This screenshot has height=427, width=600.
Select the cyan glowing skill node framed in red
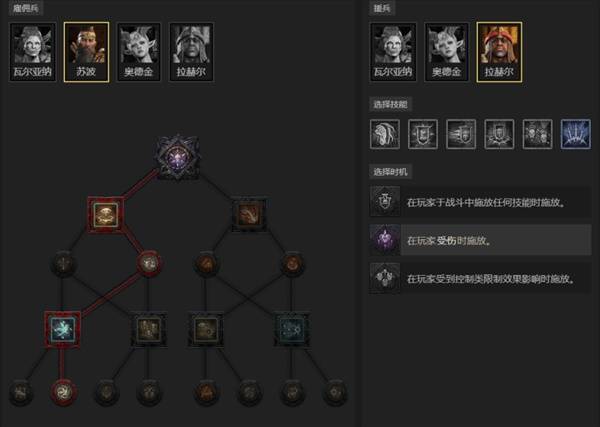click(63, 329)
